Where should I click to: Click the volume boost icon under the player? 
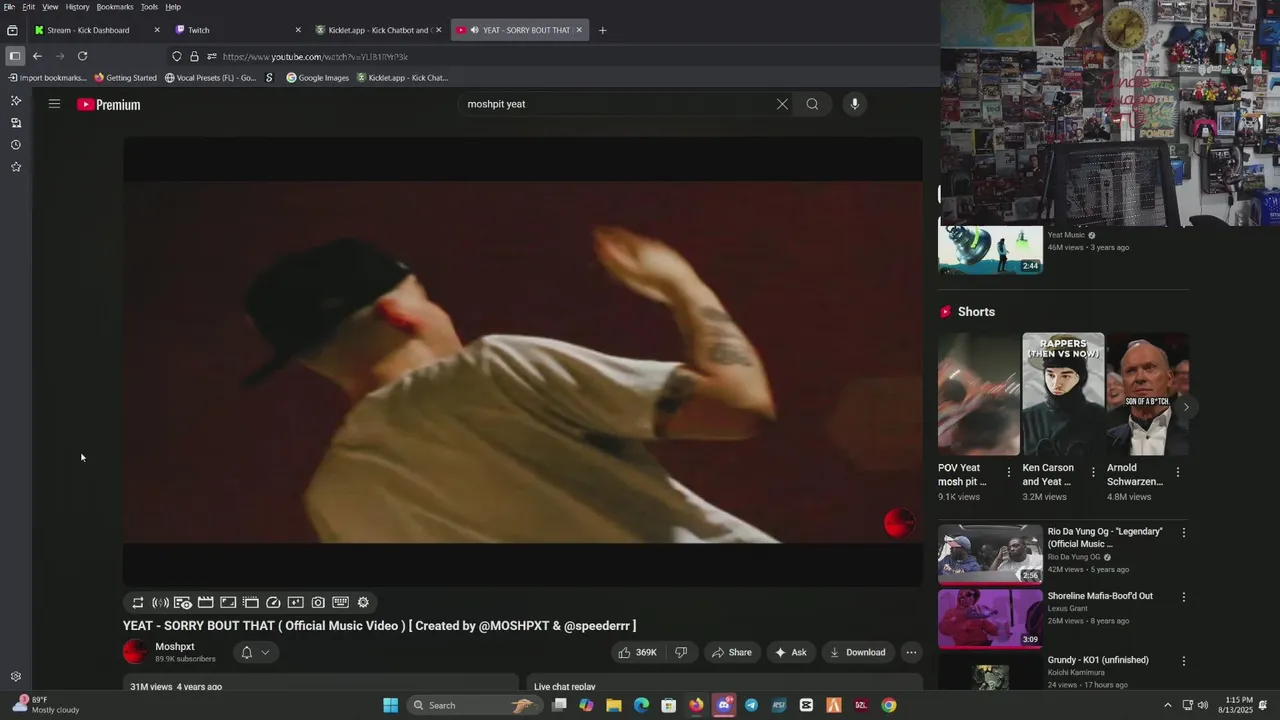(x=160, y=602)
